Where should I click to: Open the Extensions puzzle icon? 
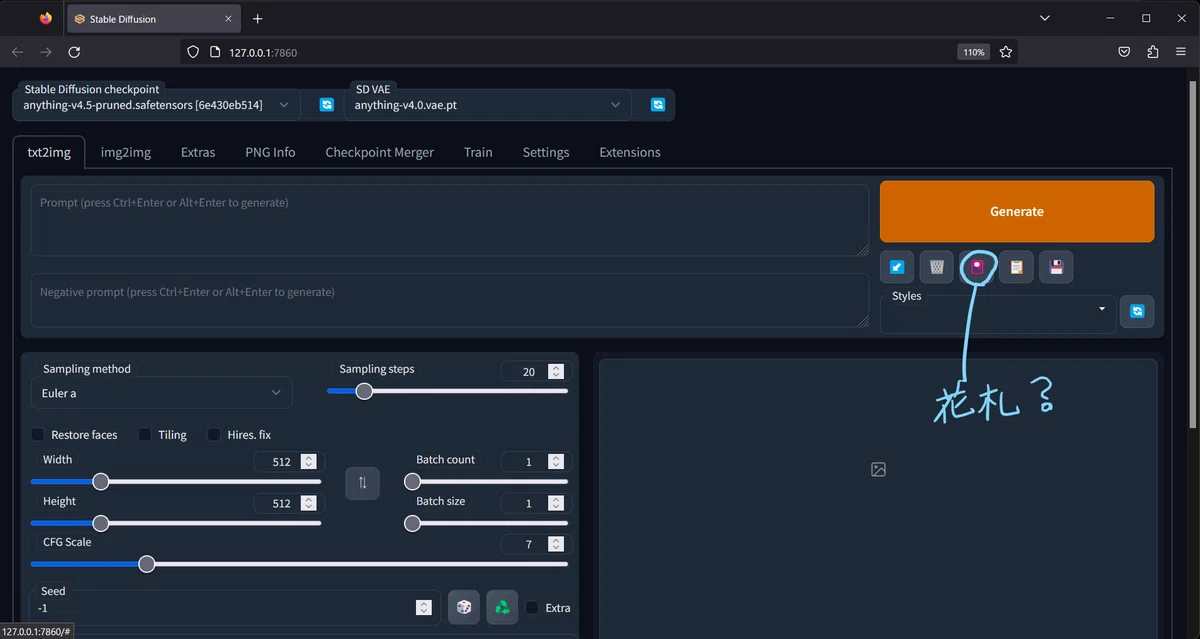point(1153,52)
